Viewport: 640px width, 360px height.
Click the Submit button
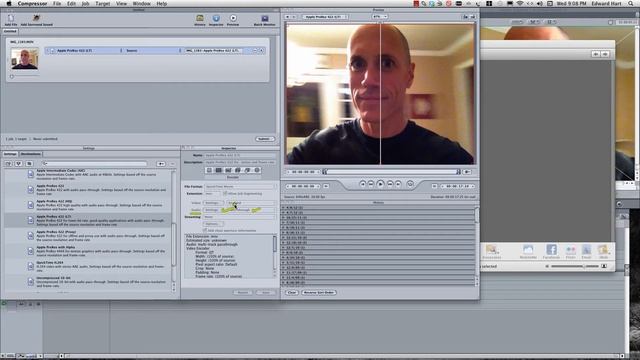point(265,139)
